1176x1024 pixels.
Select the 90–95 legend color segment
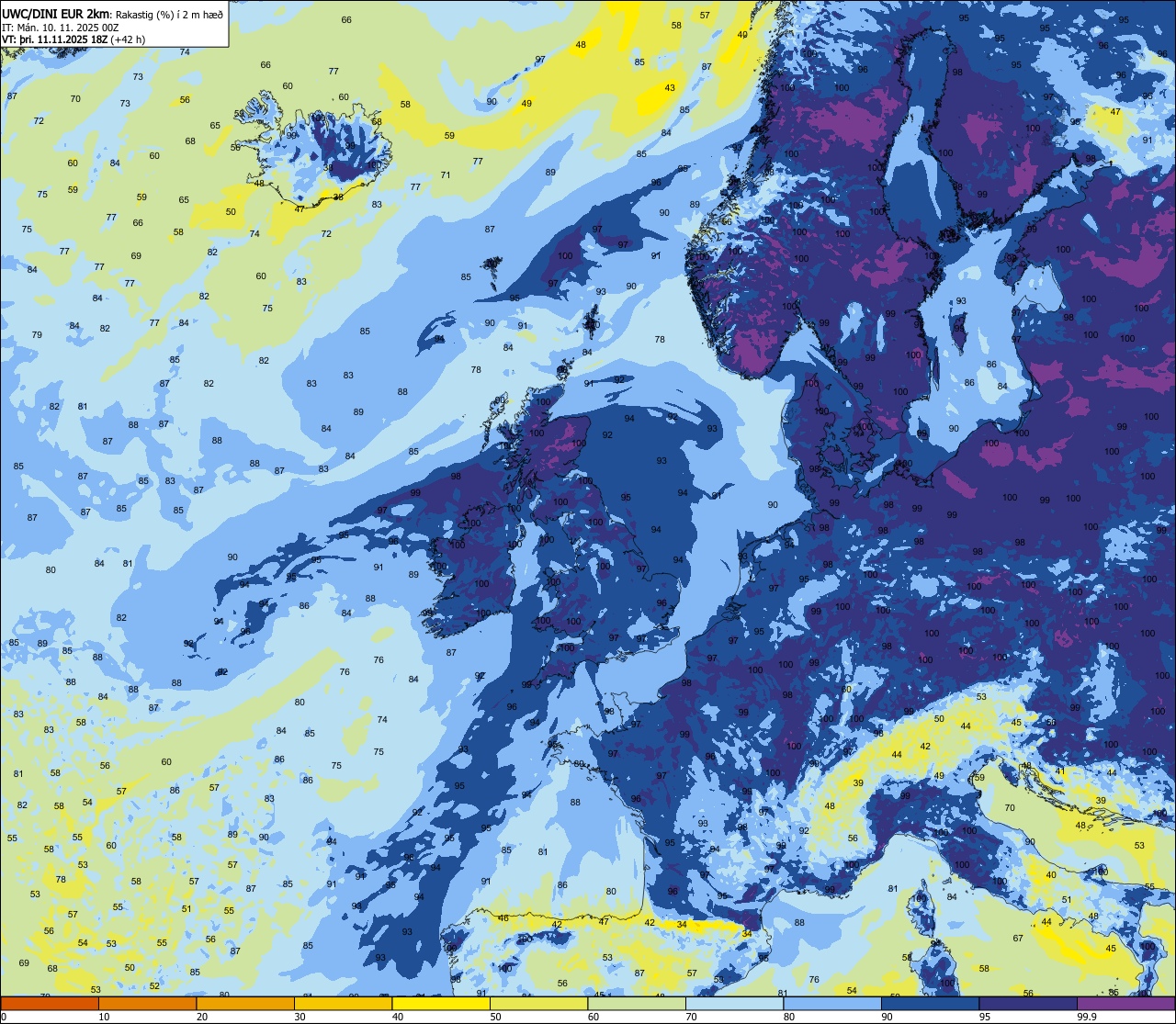coord(930,1004)
